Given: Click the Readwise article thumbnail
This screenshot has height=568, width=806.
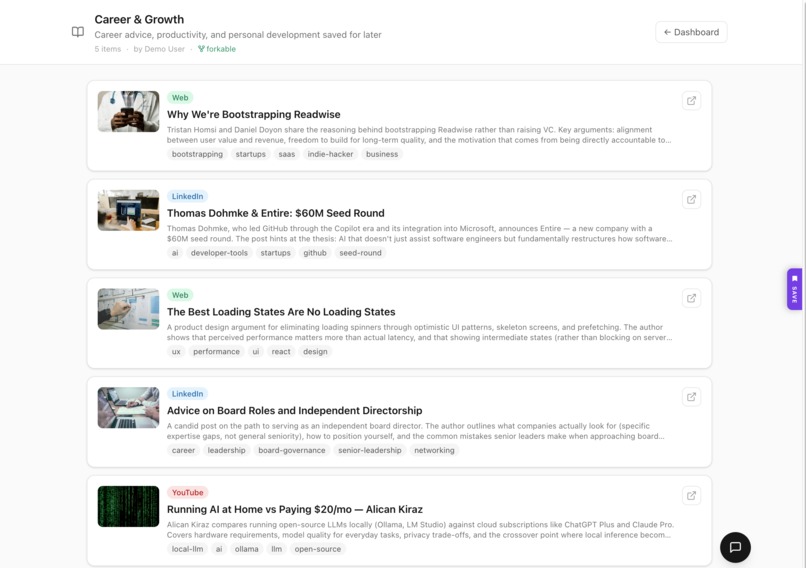Looking at the screenshot, I should [x=129, y=112].
